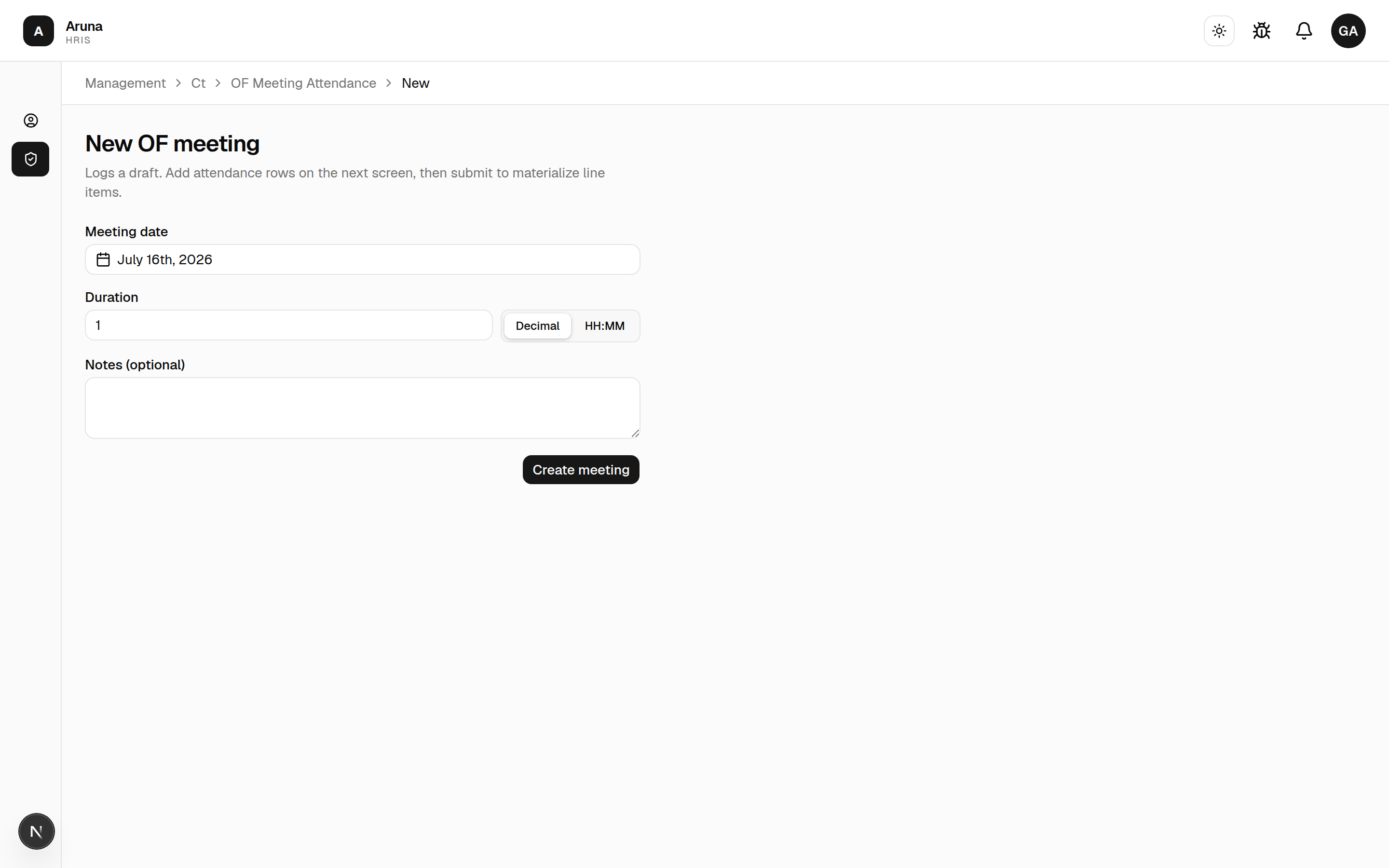Open the bug report icon
Image resolution: width=1389 pixels, height=868 pixels.
(x=1262, y=31)
